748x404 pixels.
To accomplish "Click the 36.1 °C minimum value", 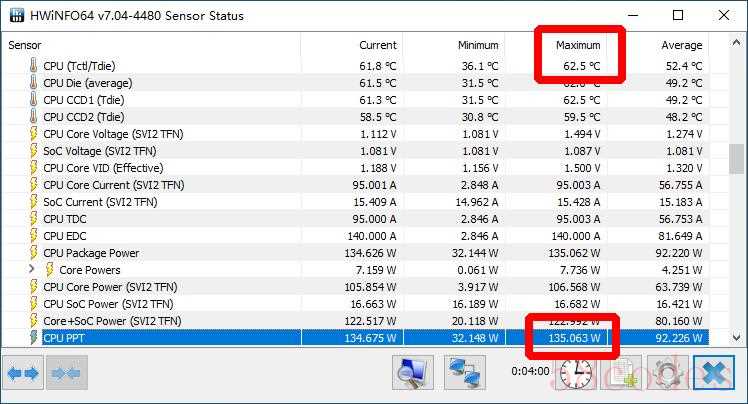I will coord(480,66).
